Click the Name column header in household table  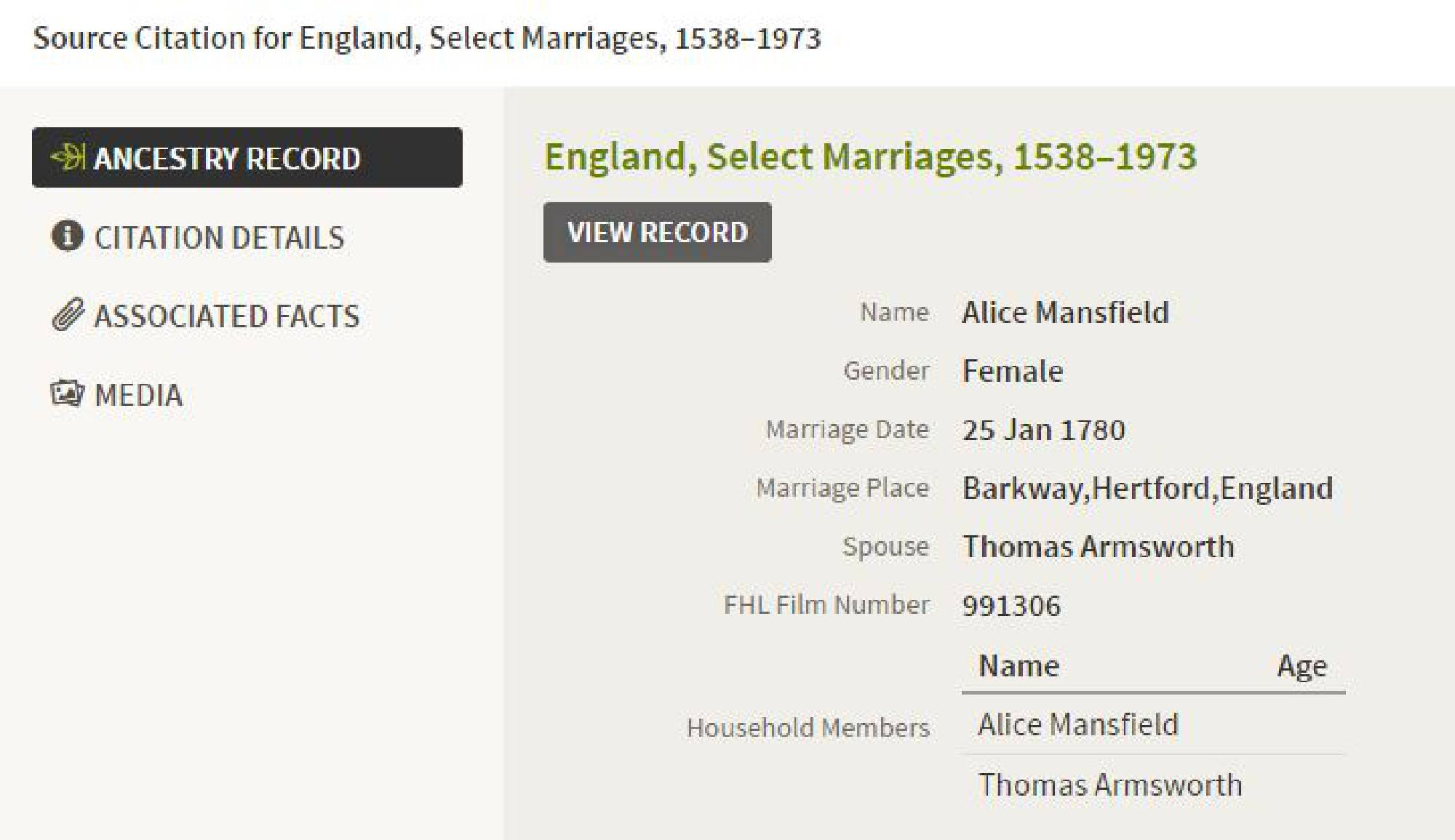point(1018,666)
